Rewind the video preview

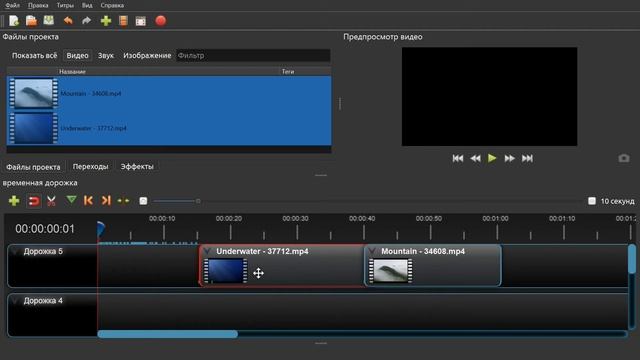[x=475, y=158]
